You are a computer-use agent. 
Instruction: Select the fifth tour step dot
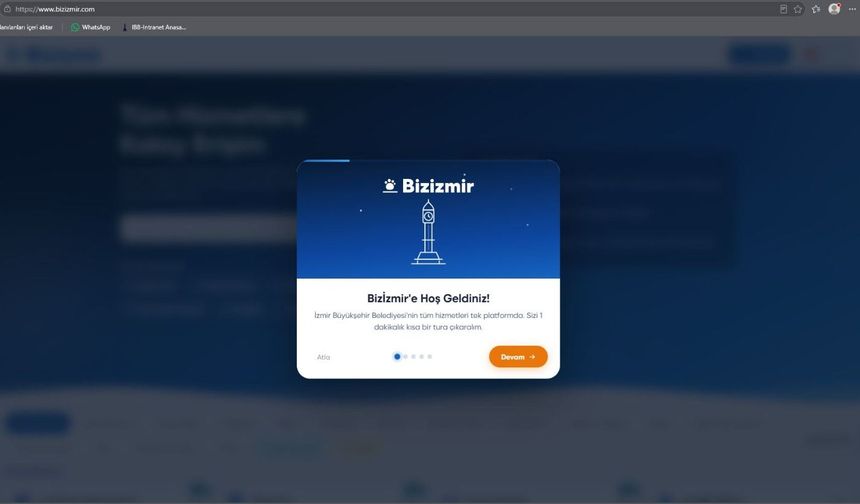pos(429,356)
